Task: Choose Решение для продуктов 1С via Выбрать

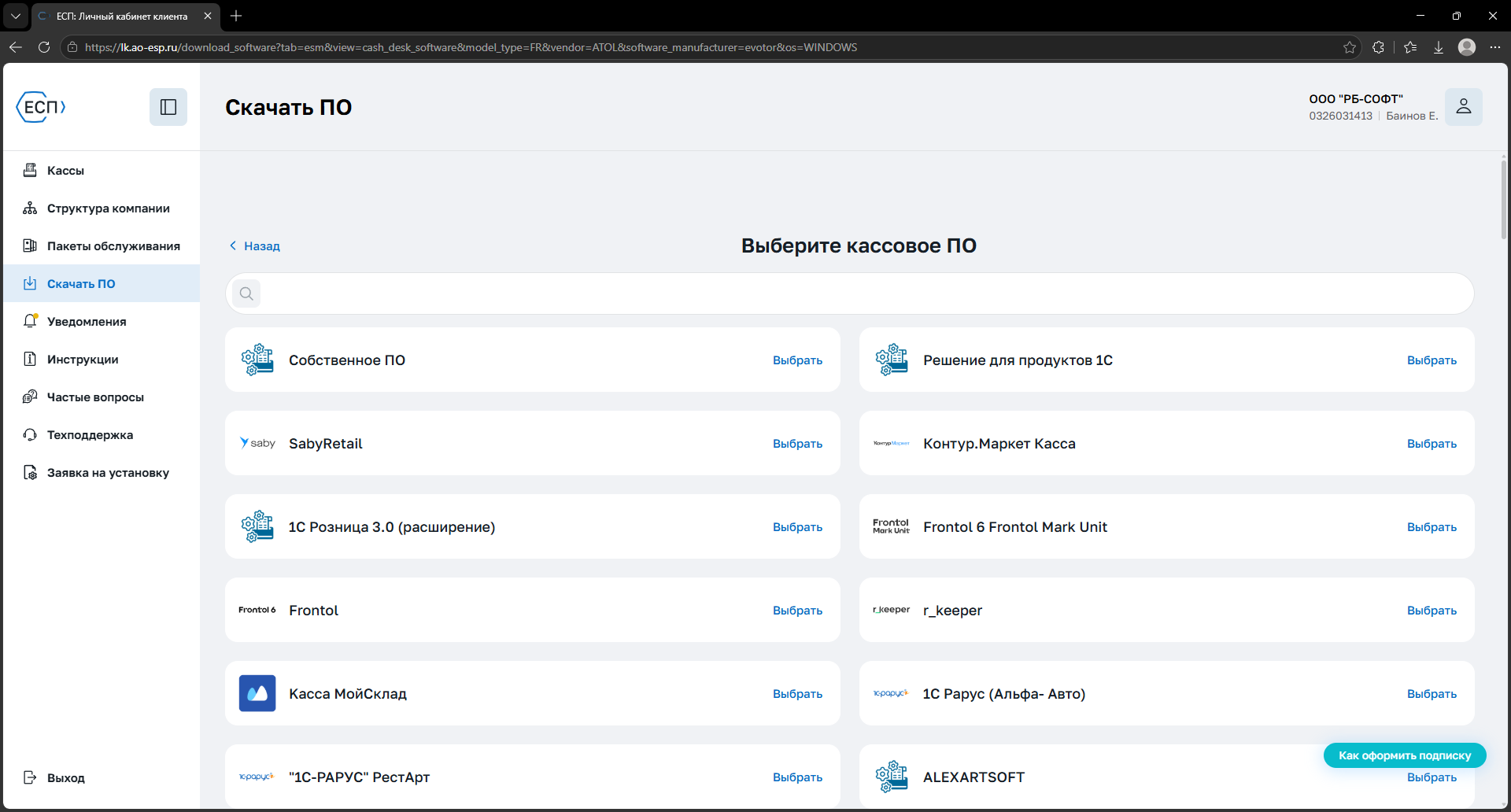Action: 1432,360
